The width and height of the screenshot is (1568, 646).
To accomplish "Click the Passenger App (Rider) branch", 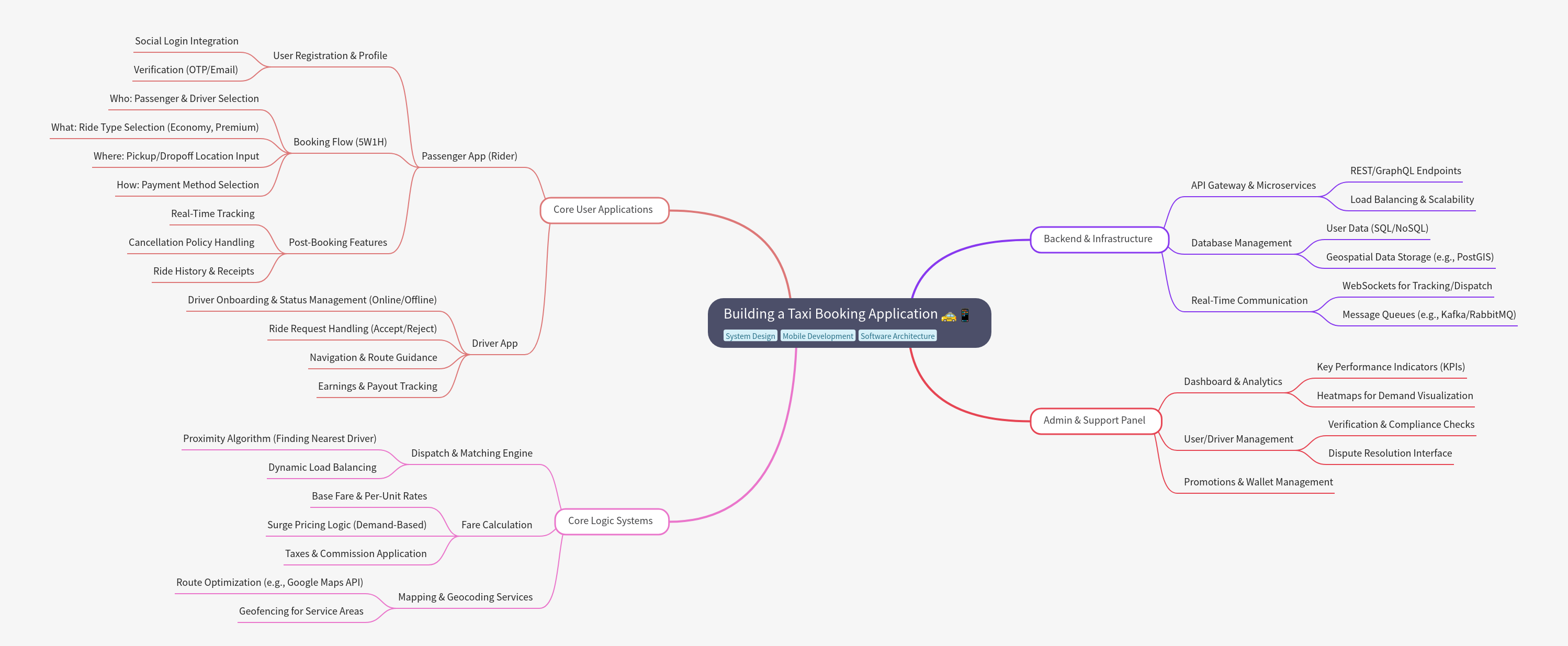I will [x=469, y=156].
